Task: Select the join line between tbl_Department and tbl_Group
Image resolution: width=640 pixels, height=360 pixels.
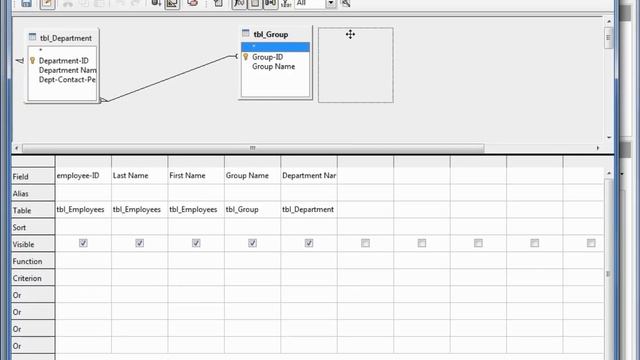Action: coord(170,78)
